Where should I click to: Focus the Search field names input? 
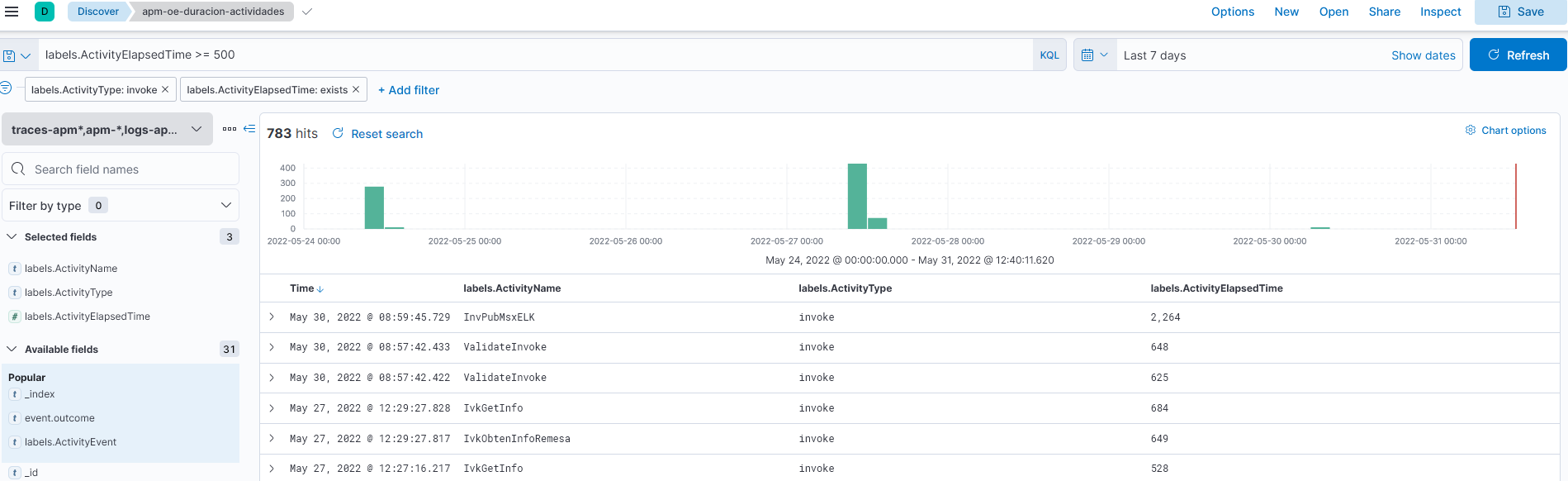121,169
